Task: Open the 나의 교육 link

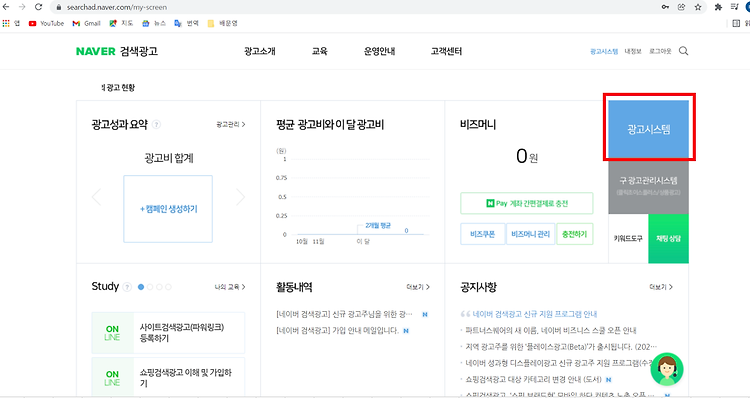Action: click(230, 287)
